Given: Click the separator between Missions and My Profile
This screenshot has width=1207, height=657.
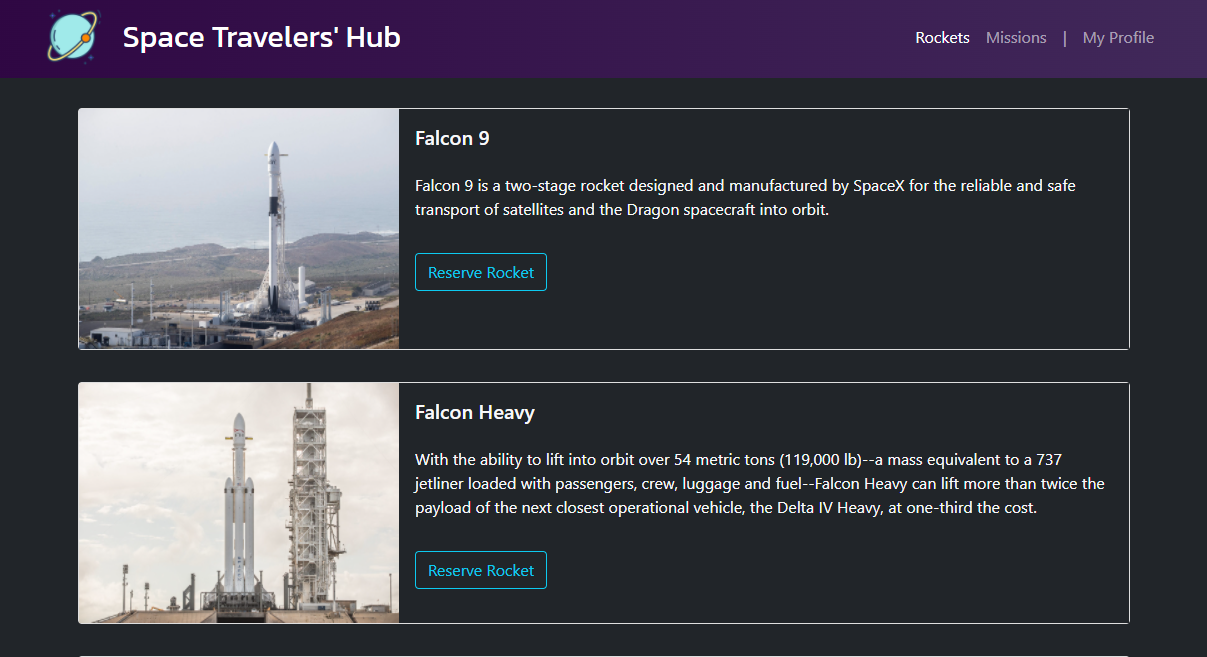Looking at the screenshot, I should pos(1063,37).
